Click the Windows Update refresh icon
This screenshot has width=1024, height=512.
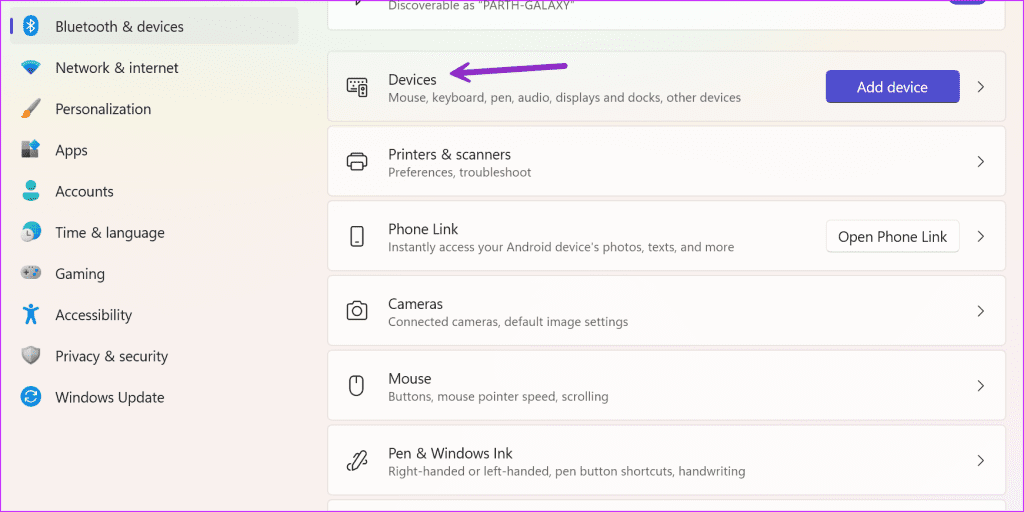click(x=31, y=397)
